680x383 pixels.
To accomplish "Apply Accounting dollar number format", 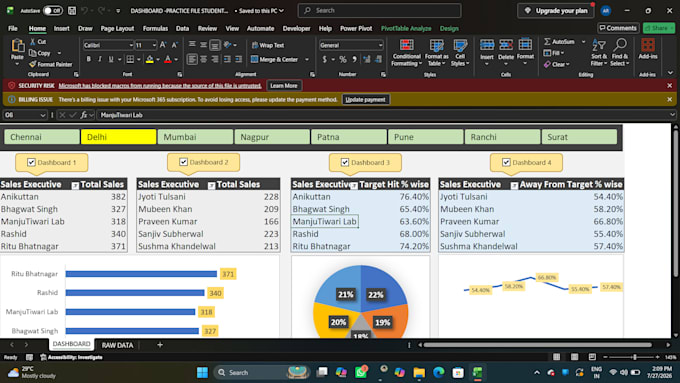I will coord(324,59).
